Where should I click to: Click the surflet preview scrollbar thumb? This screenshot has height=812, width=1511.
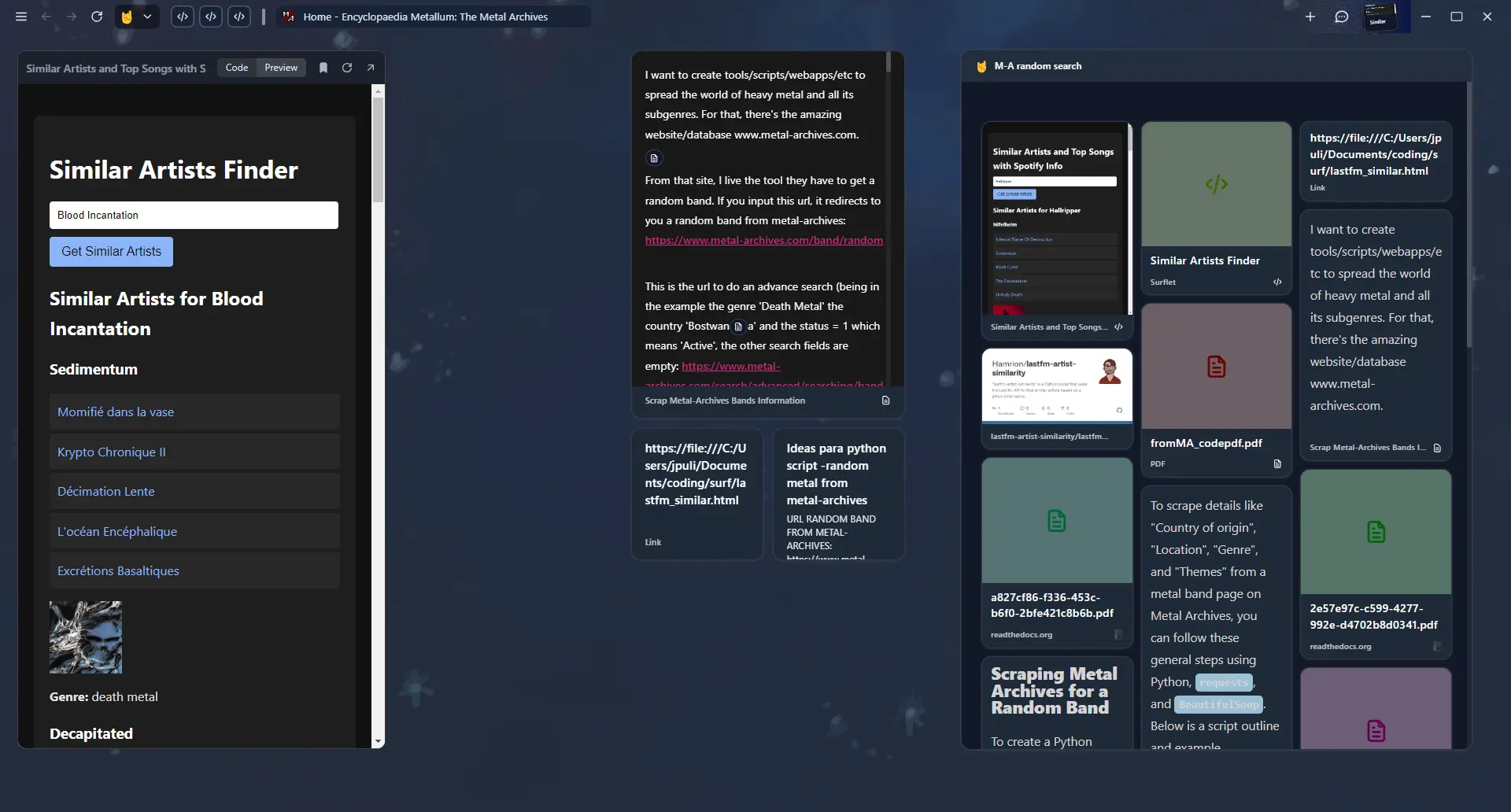378,149
